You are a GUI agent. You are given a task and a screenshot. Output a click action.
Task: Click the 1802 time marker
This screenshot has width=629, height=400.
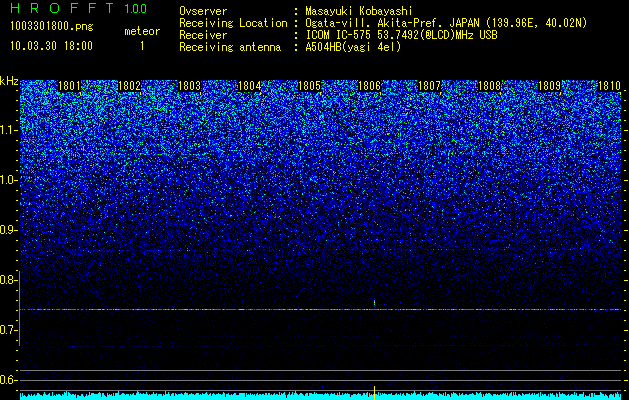tap(130, 86)
